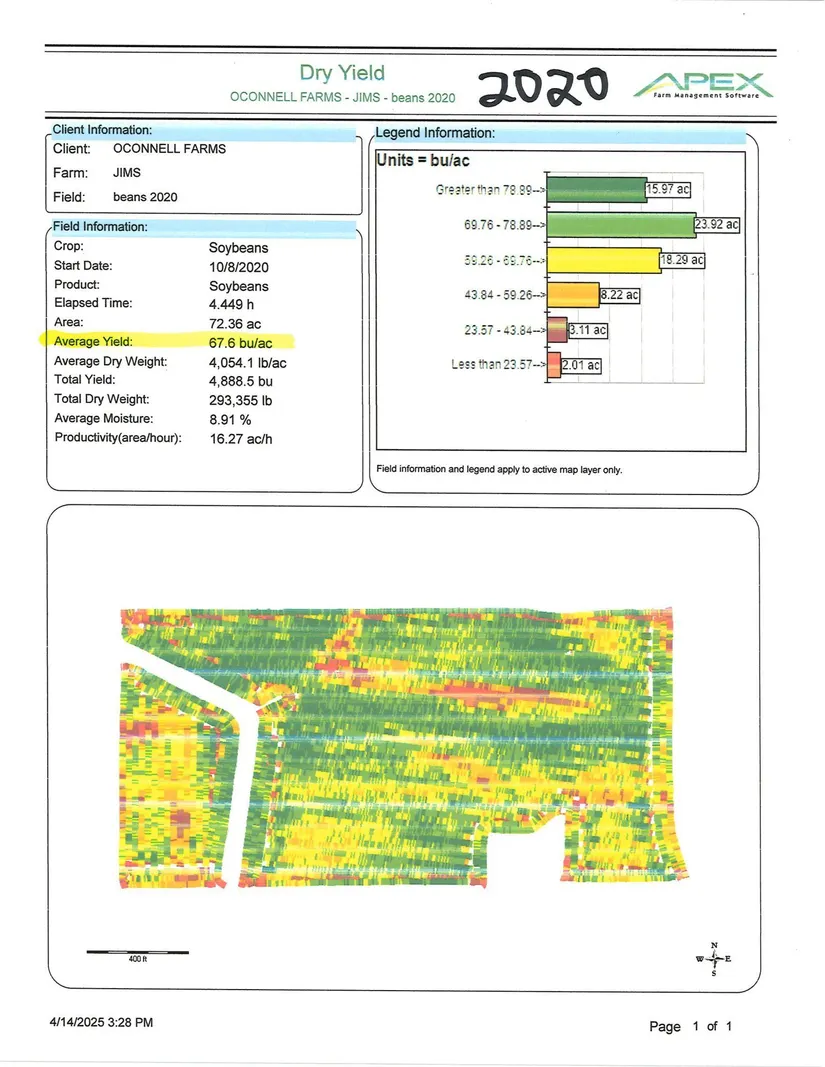Select the dark green 'Greater than 78.89' bar

pos(597,190)
